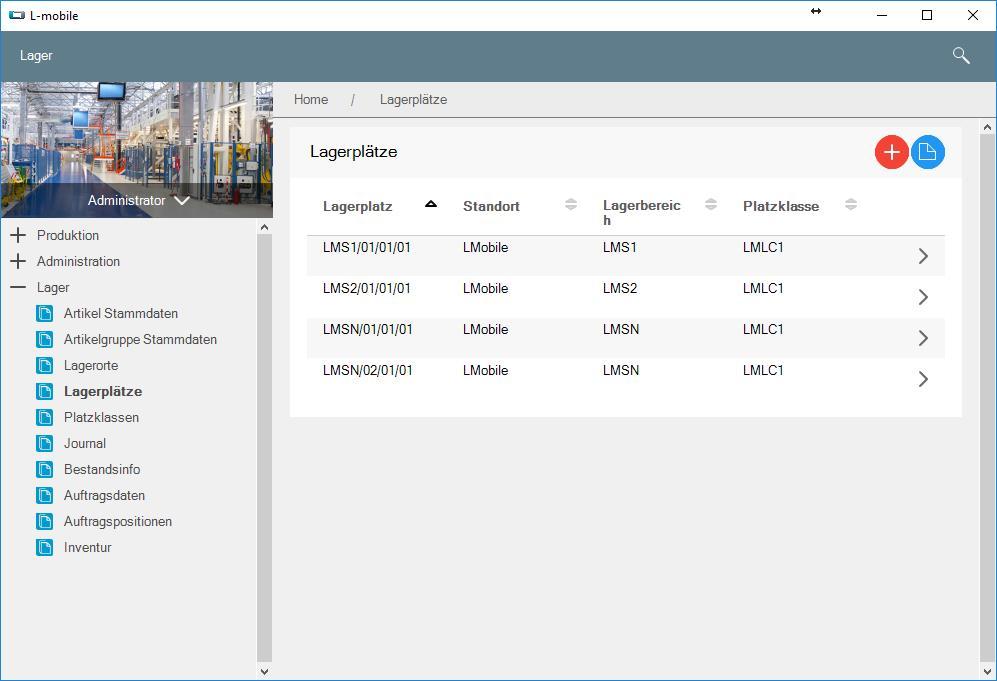Open details chevron for LMS2/01/01/01
Screen dimensions: 997x681
pos(923,297)
